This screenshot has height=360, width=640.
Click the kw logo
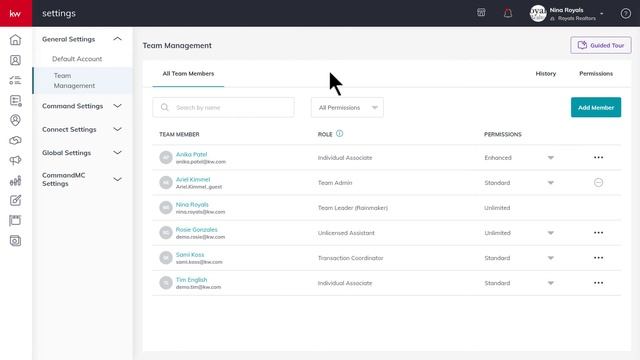[16, 13]
